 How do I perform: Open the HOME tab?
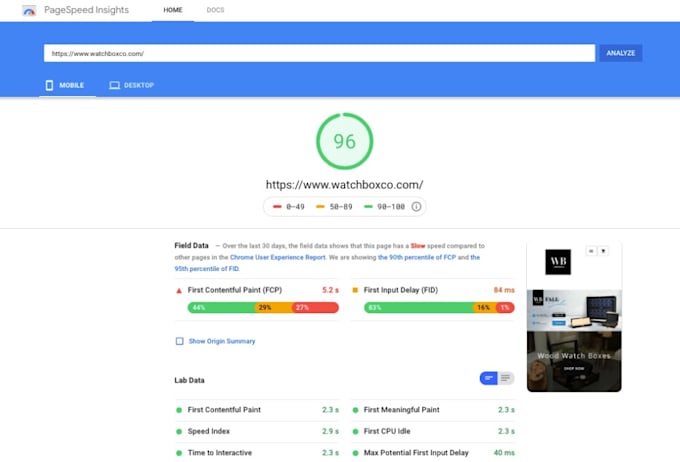[173, 10]
